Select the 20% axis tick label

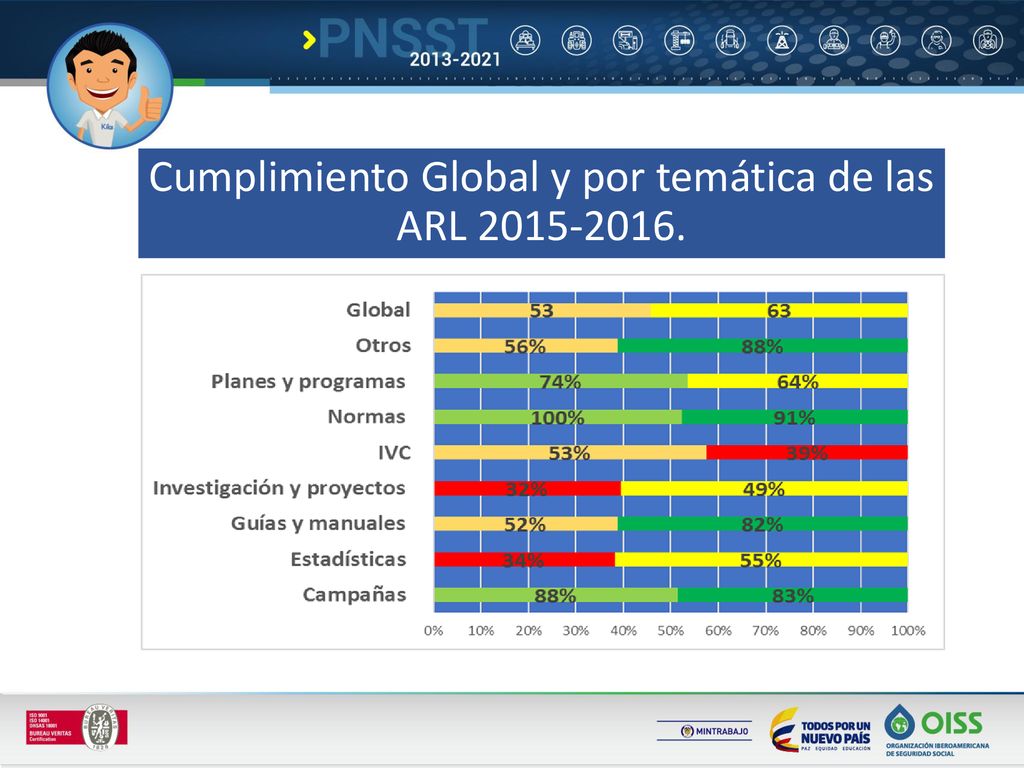point(528,631)
